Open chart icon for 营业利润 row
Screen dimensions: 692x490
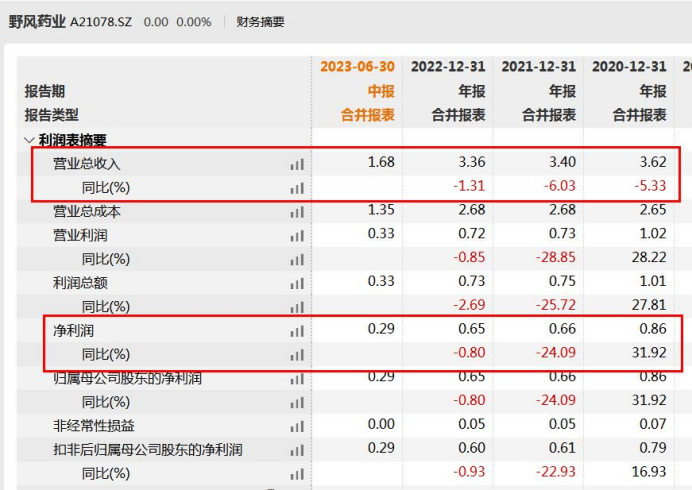(x=297, y=236)
